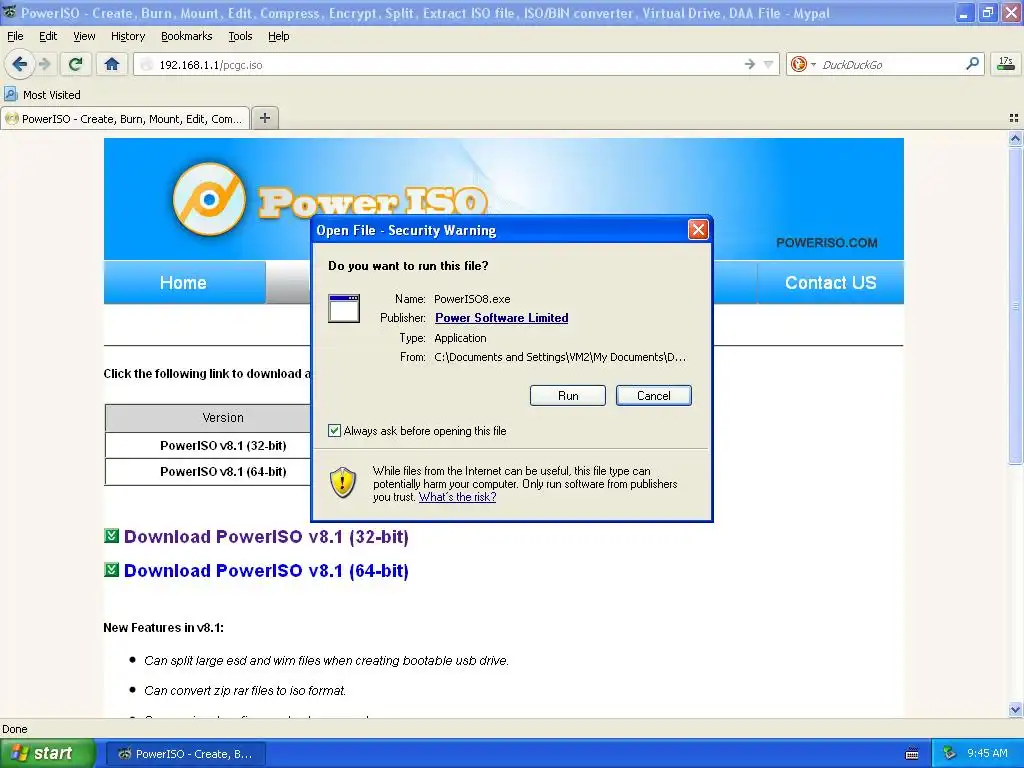Image resolution: width=1024 pixels, height=768 pixels.
Task: Click the Go arrow in address bar
Action: pos(749,64)
